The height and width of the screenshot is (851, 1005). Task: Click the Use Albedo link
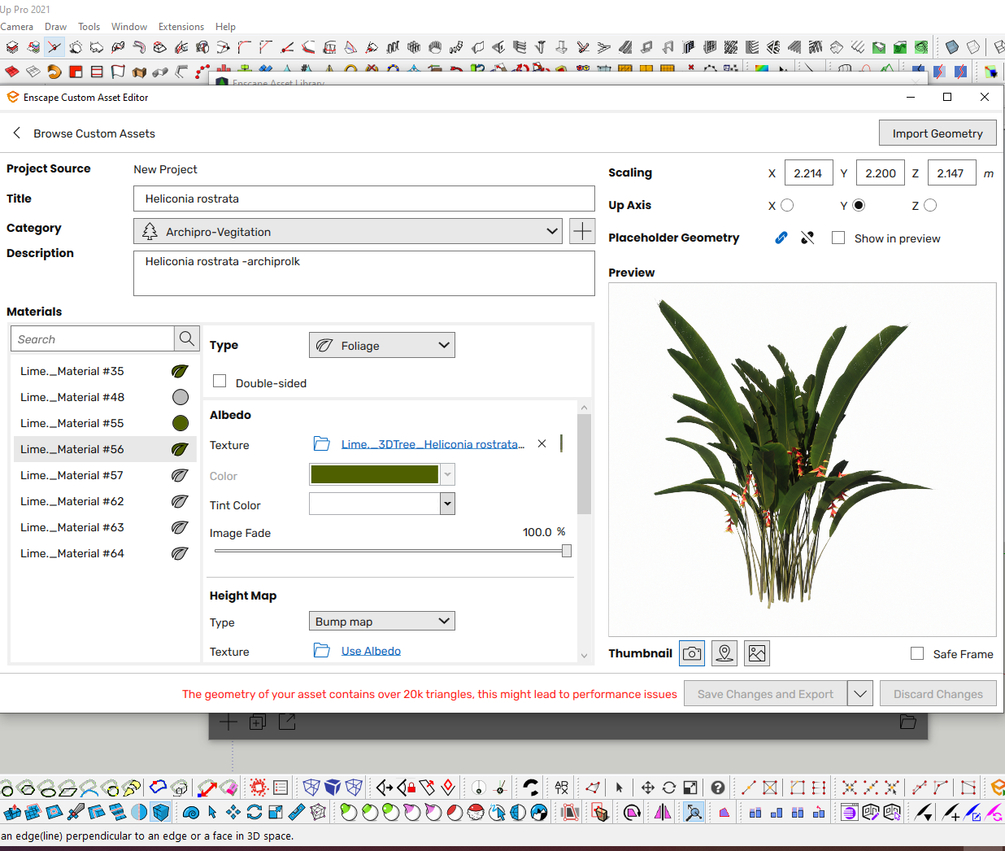(370, 650)
